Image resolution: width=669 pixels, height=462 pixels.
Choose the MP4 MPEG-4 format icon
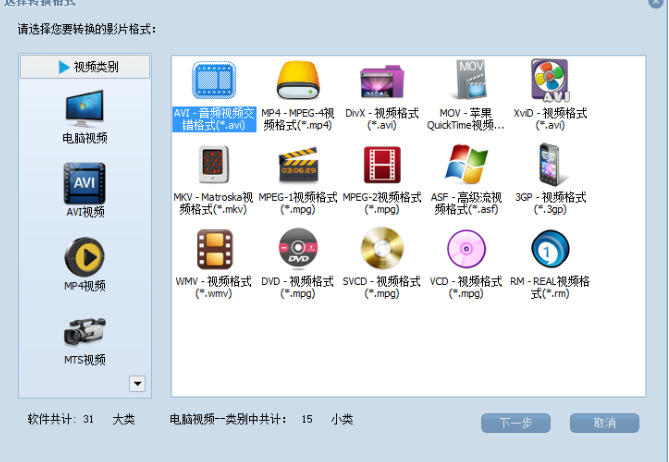(298, 80)
